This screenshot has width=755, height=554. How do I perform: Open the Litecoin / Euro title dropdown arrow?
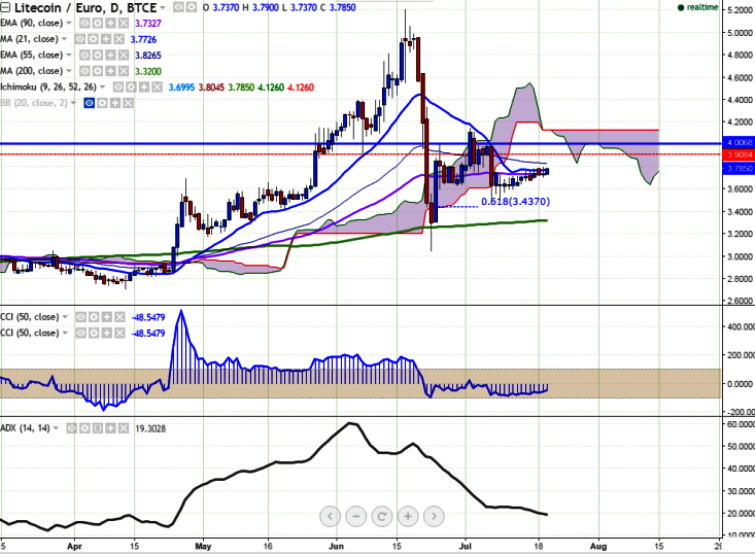[x=163, y=8]
